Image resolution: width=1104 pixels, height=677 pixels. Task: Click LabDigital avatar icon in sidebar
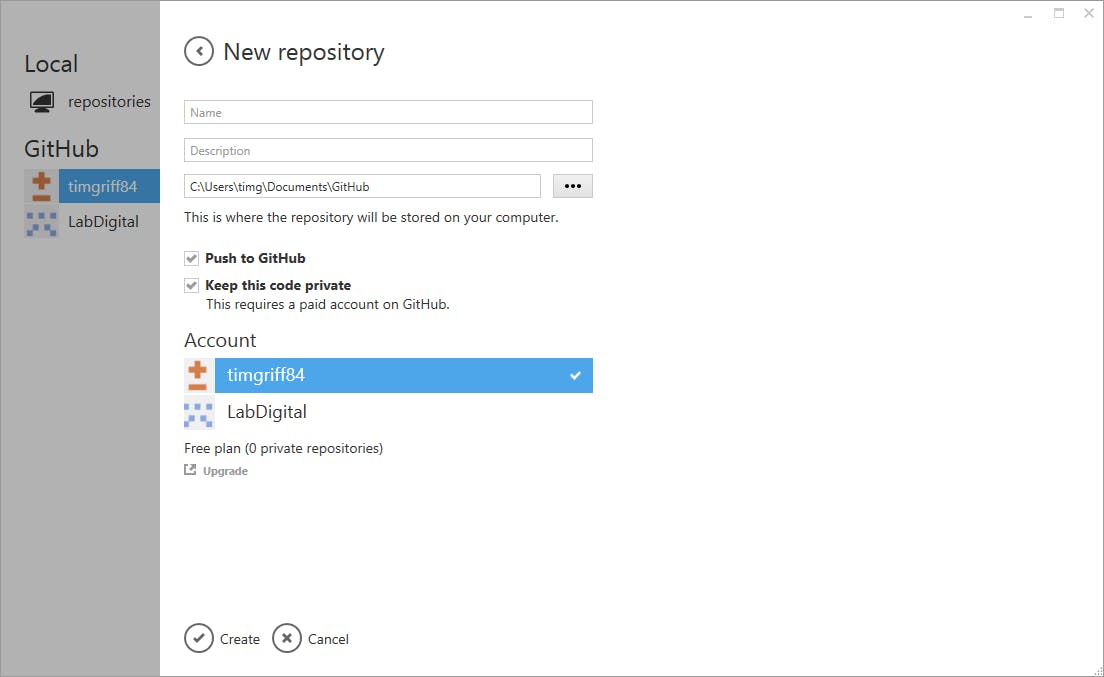pos(42,222)
